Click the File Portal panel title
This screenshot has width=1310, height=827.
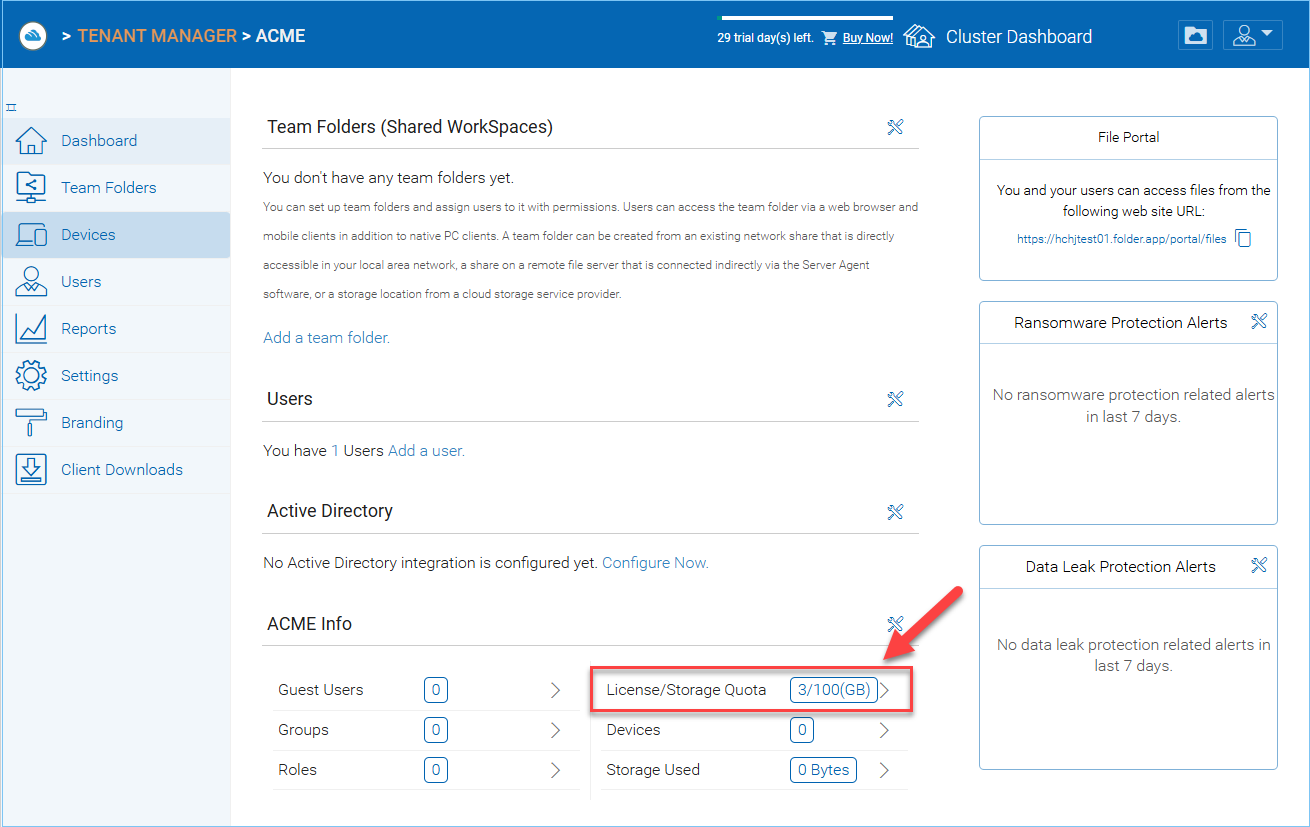(1128, 137)
